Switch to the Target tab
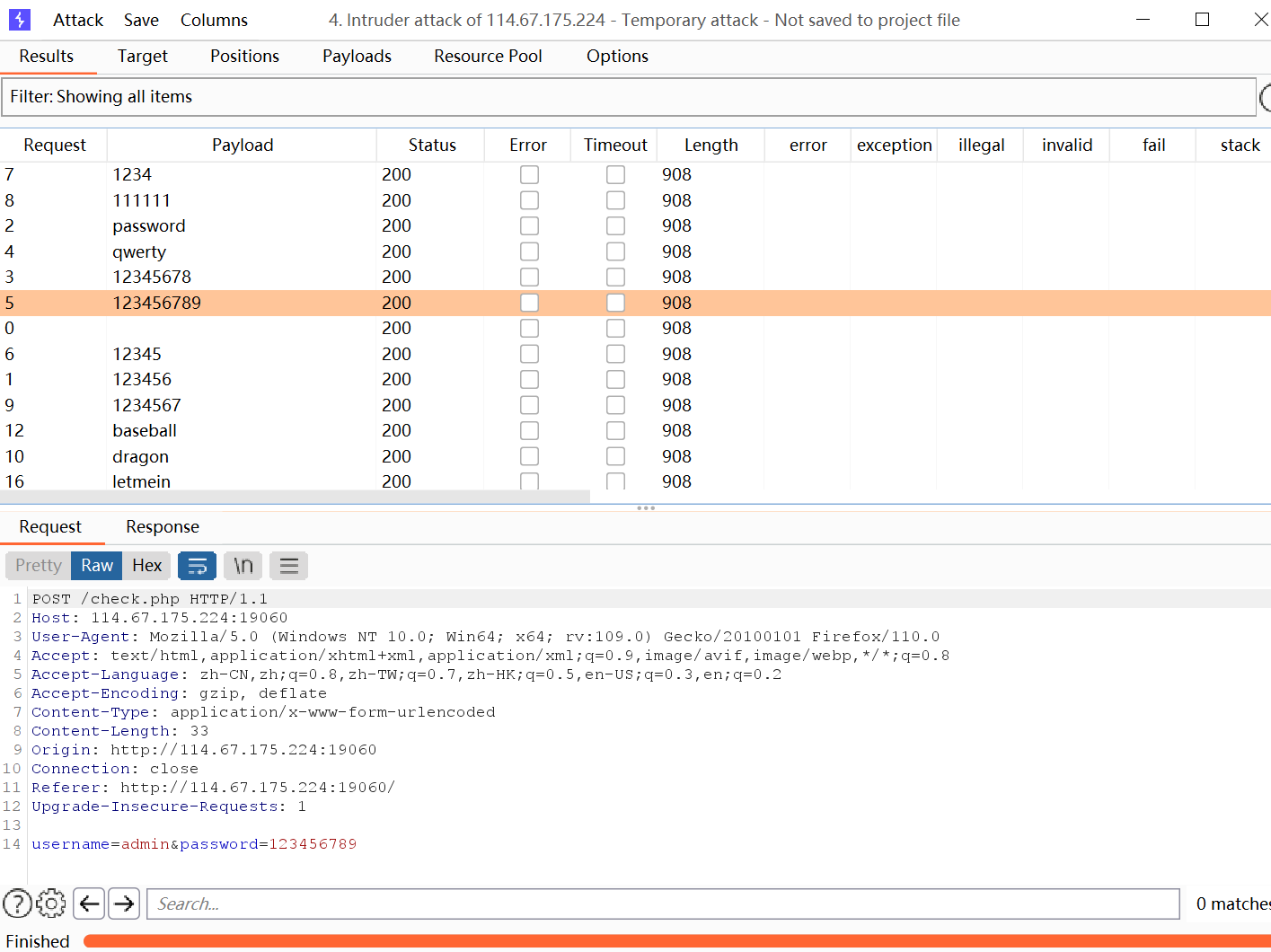 pyautogui.click(x=143, y=56)
